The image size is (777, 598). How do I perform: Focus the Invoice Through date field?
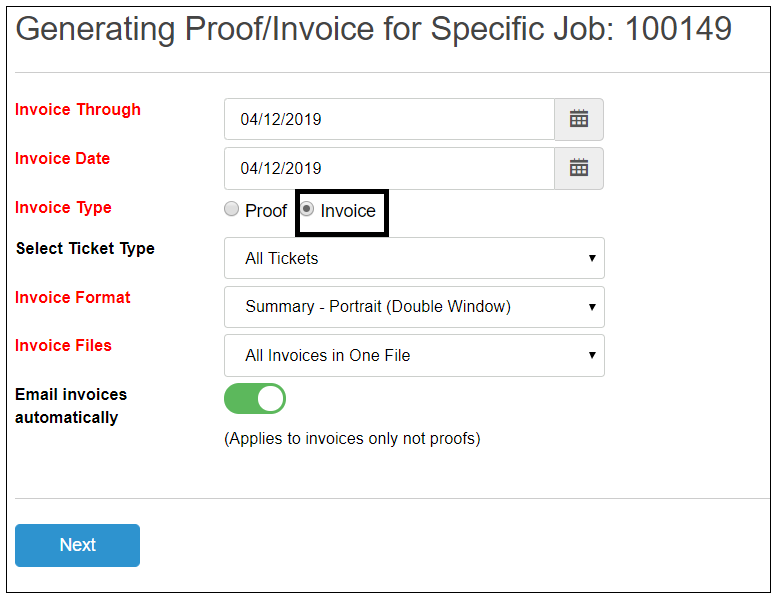(389, 119)
